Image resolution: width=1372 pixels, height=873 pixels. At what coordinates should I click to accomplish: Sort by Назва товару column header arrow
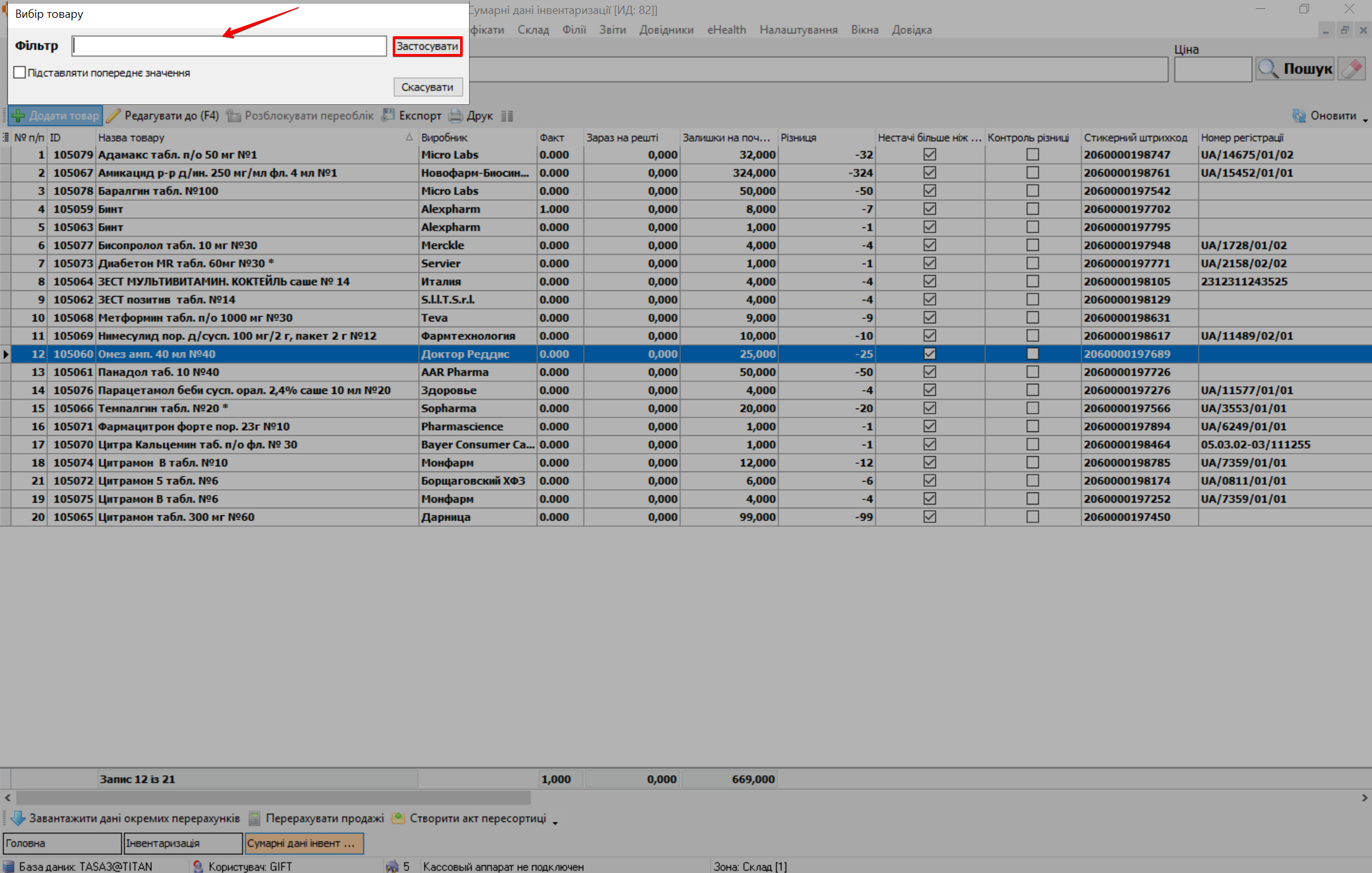(x=409, y=137)
